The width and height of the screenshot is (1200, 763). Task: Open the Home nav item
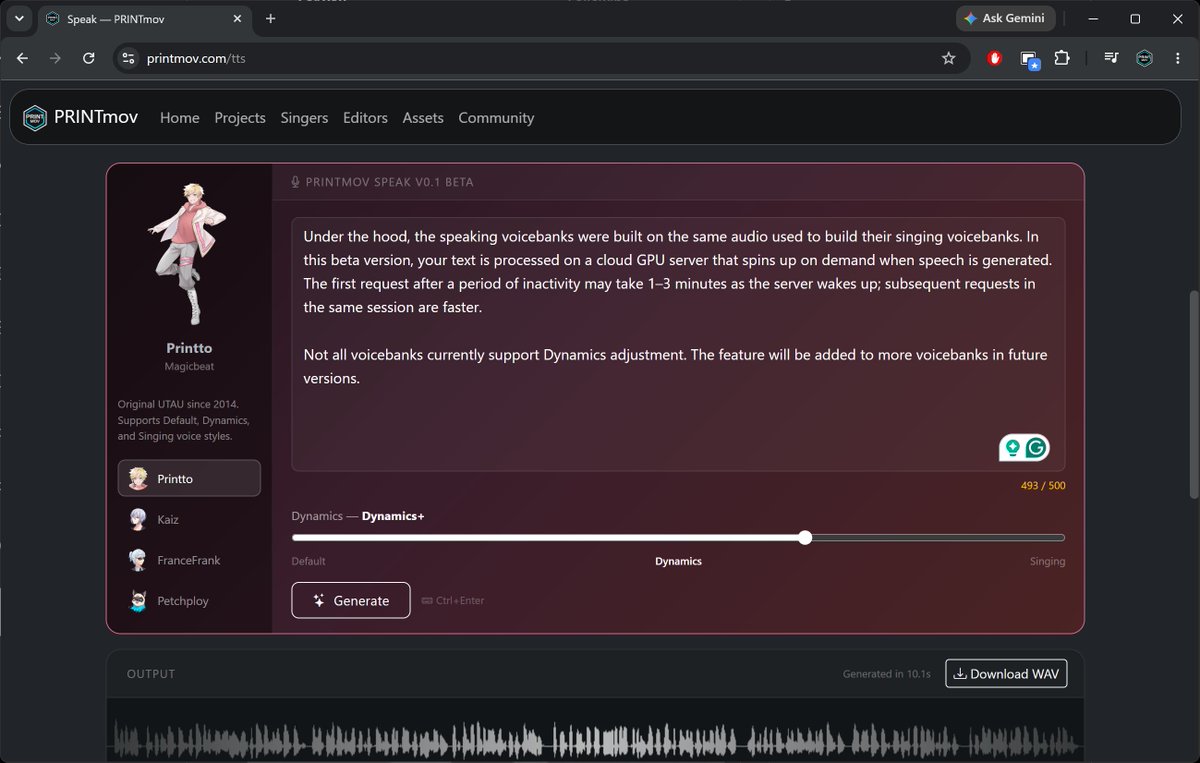[179, 118]
